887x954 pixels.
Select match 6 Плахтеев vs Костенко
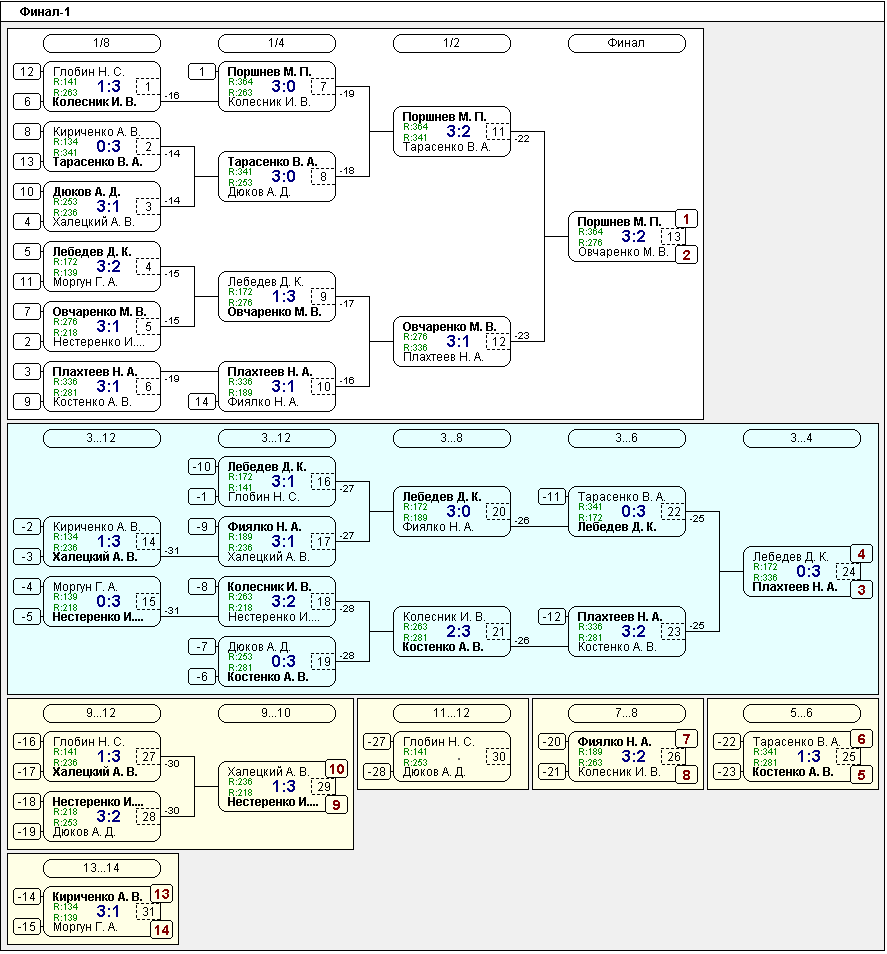pos(102,387)
